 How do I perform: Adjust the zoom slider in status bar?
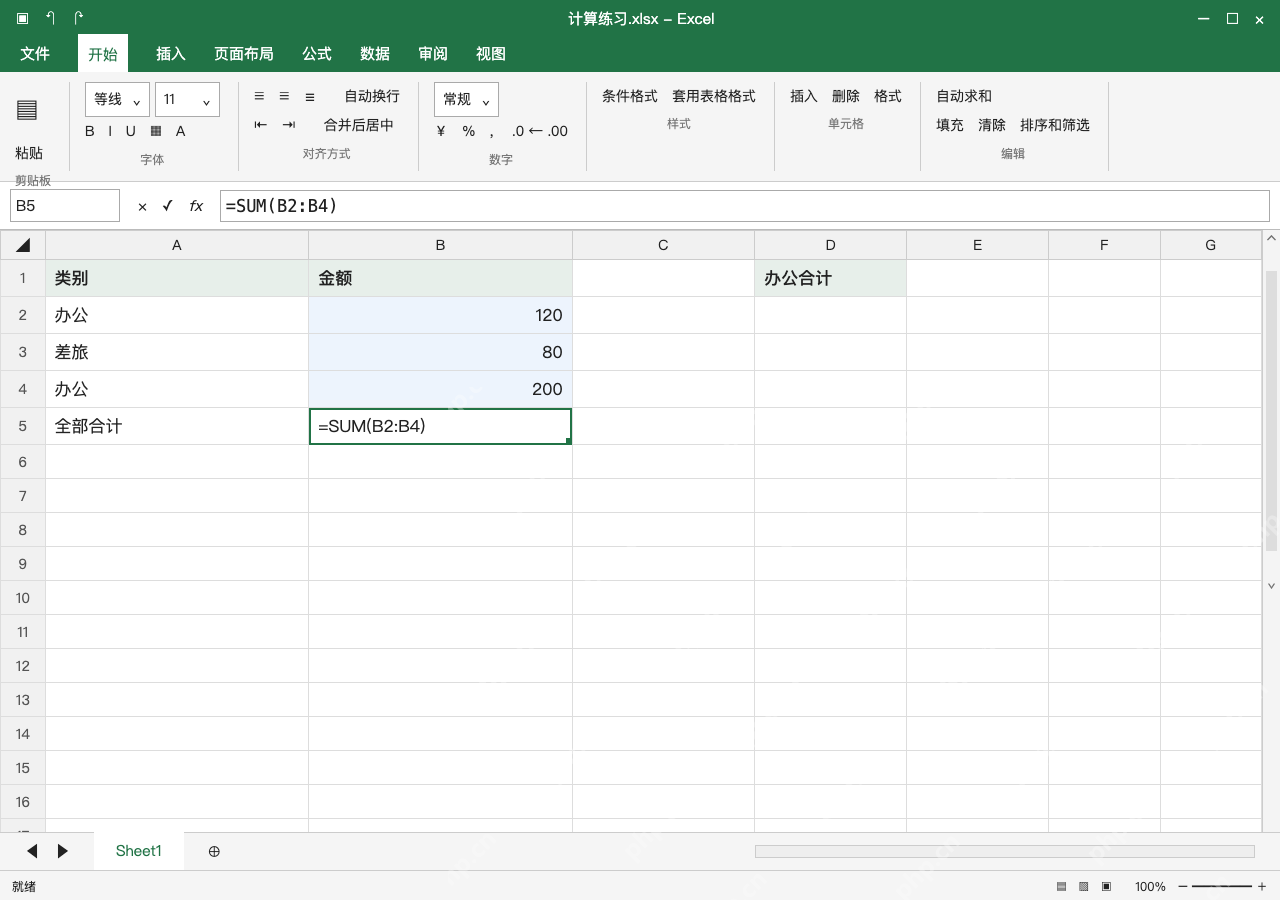tap(1222, 886)
